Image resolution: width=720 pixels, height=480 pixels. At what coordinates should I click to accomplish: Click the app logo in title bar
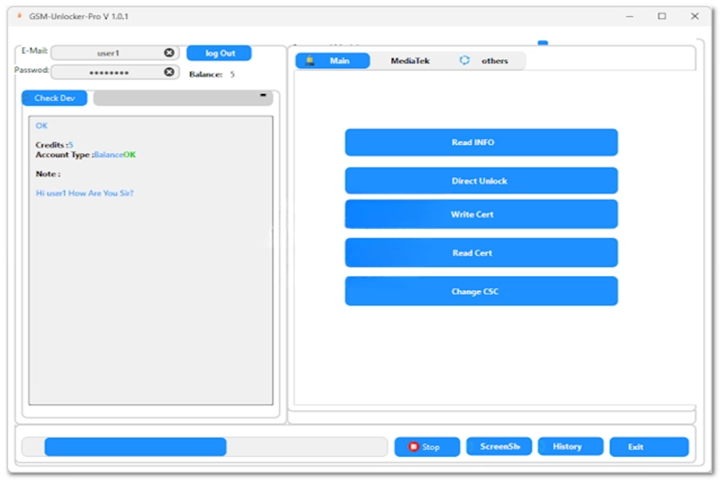19,16
